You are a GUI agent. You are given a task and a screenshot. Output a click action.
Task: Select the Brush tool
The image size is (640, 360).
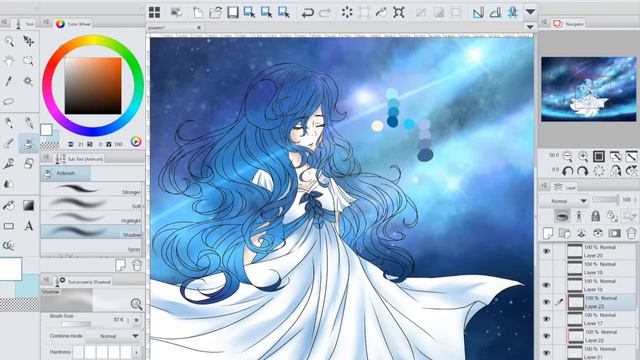pos(9,143)
